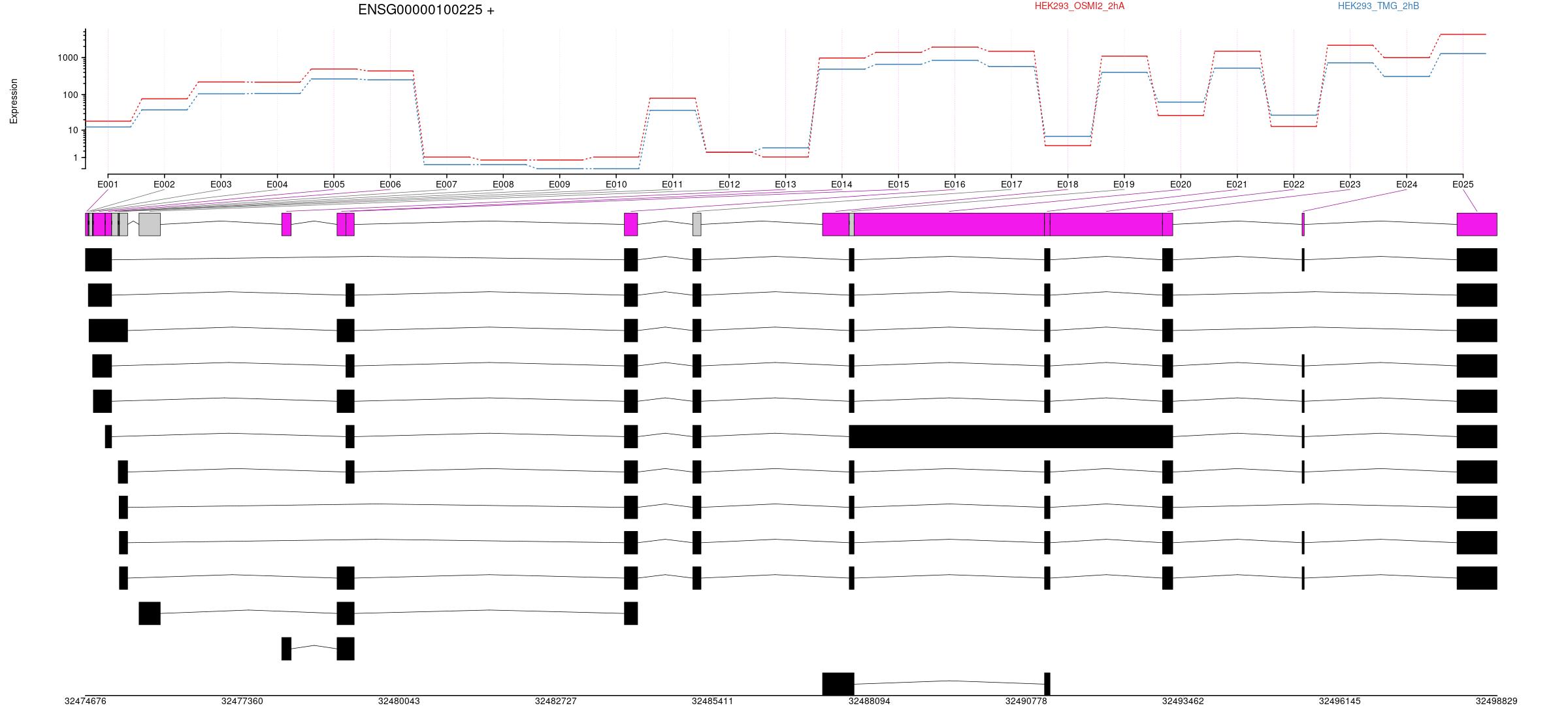Click the Expression y-axis label

click(14, 101)
